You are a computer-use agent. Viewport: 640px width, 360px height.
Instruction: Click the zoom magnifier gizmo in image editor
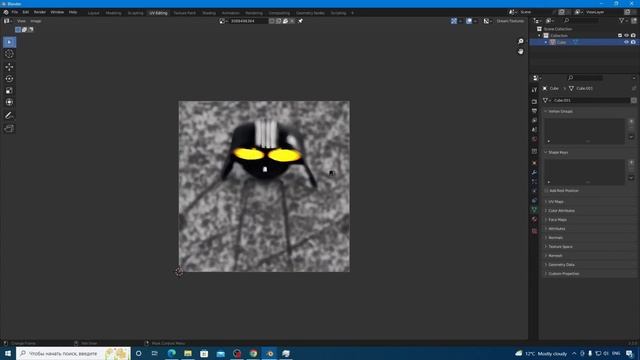520,41
